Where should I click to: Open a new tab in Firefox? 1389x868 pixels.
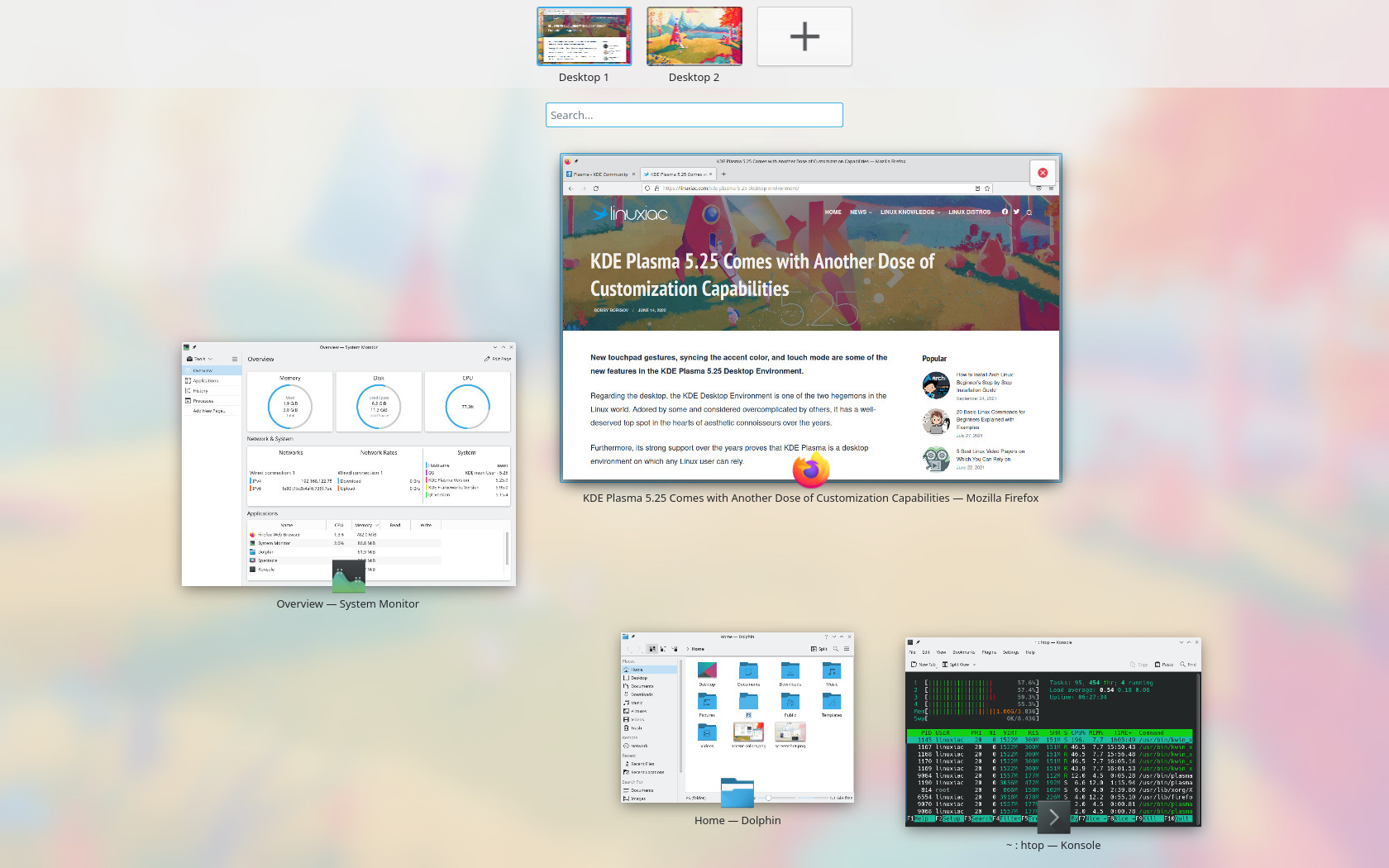723,174
